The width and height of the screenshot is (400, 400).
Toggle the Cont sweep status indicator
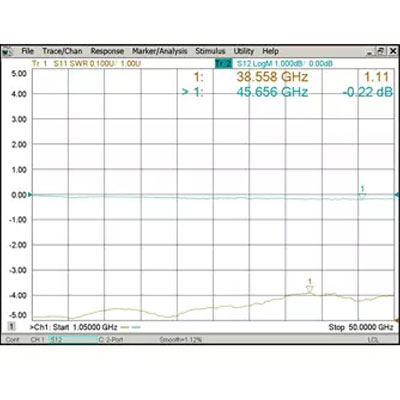click(13, 340)
